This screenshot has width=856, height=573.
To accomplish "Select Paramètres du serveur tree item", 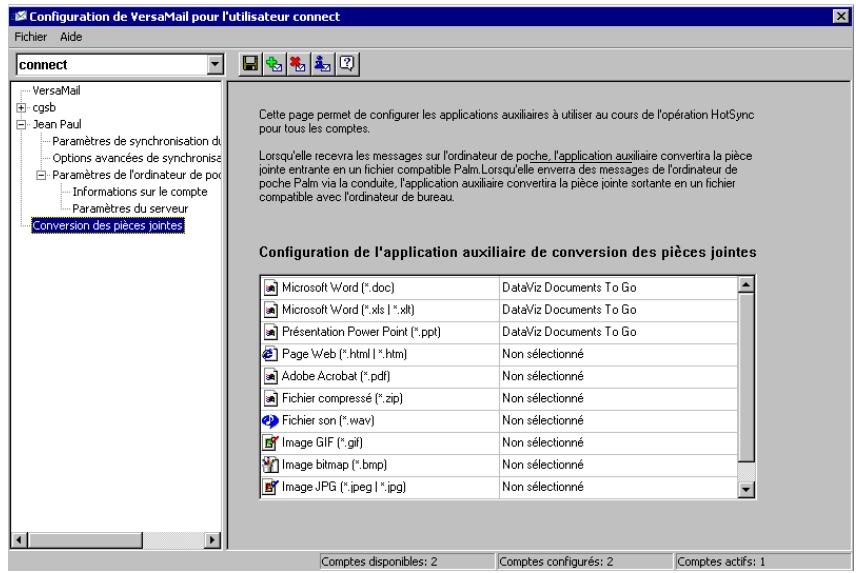I will pyautogui.click(x=130, y=209).
